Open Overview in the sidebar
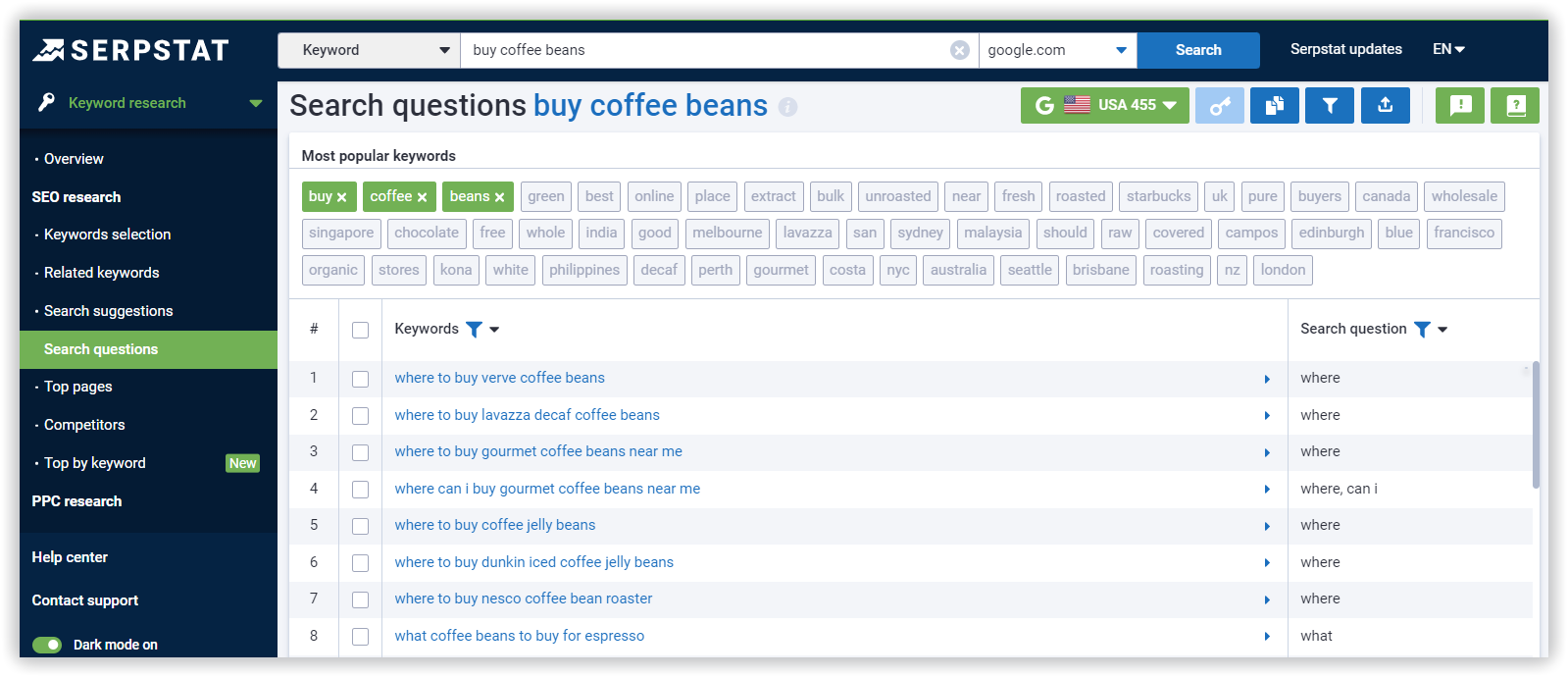This screenshot has height=677, width=1568. coord(74,159)
